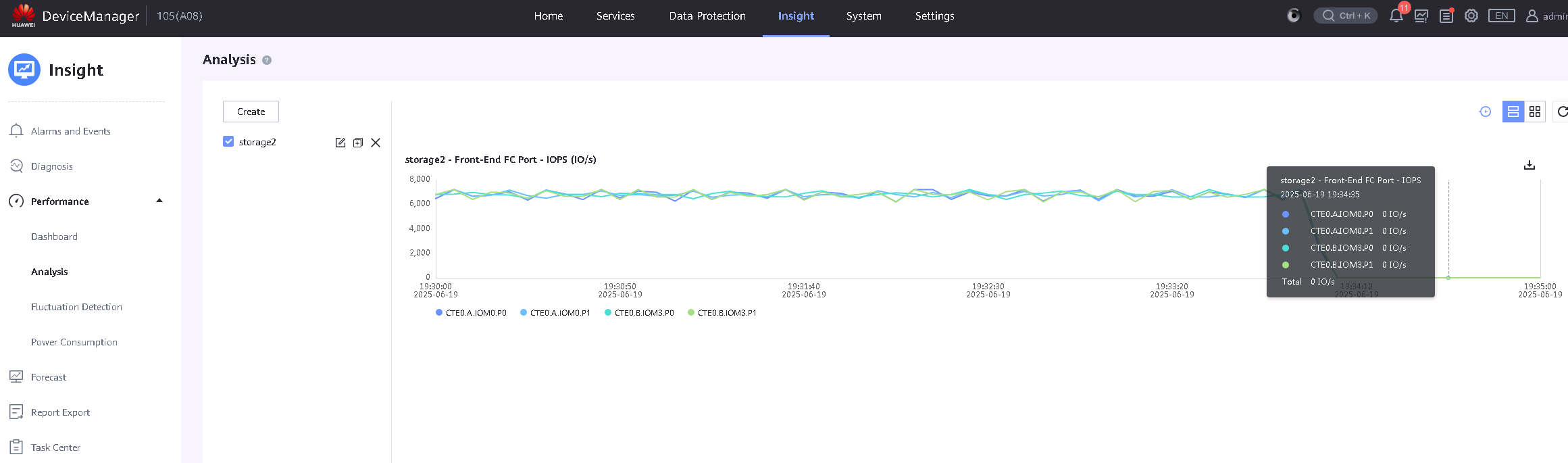Viewport: 1568px width, 463px height.
Task: Delete the storage2 analysis entry
Action: click(376, 143)
